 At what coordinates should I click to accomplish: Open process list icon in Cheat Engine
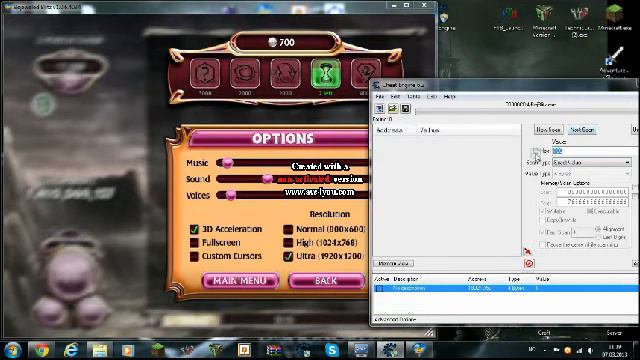tap(380, 109)
